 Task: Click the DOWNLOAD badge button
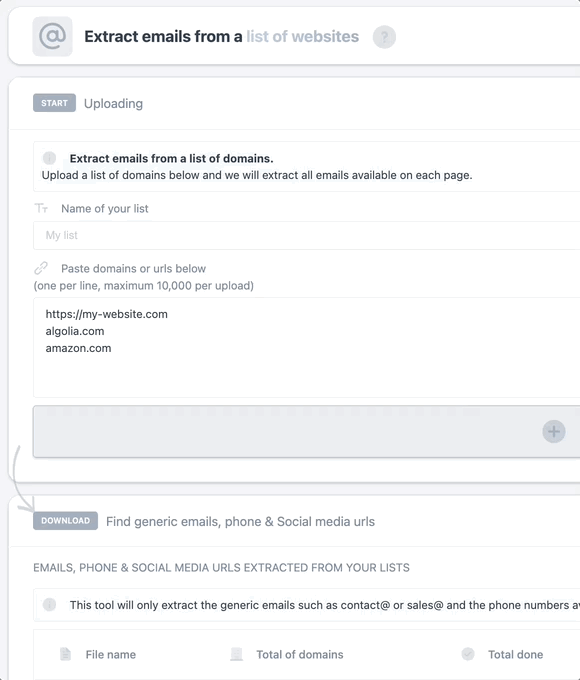coord(66,520)
